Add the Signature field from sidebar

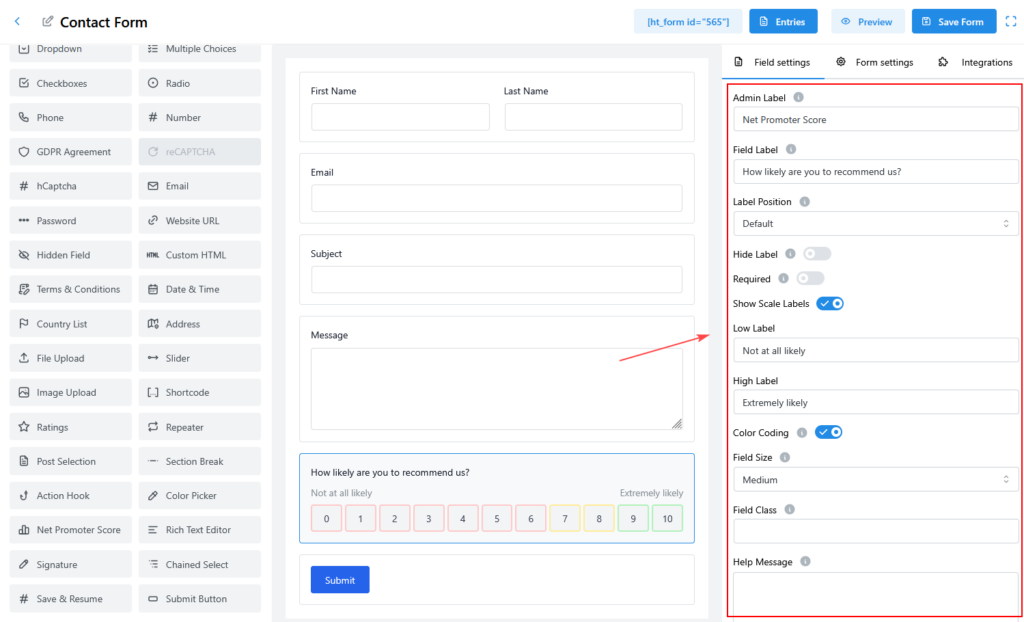point(70,564)
